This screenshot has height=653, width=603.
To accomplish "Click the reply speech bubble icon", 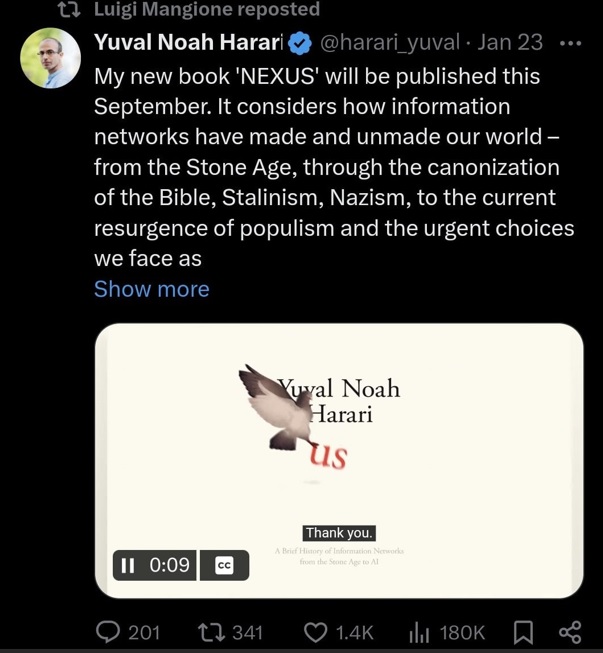I will pos(109,632).
